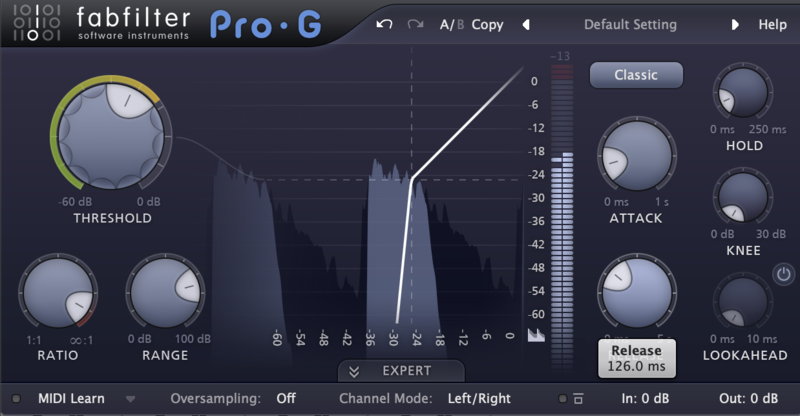Click the Out: 0 dB output level
The height and width of the screenshot is (416, 800).
pos(748,399)
